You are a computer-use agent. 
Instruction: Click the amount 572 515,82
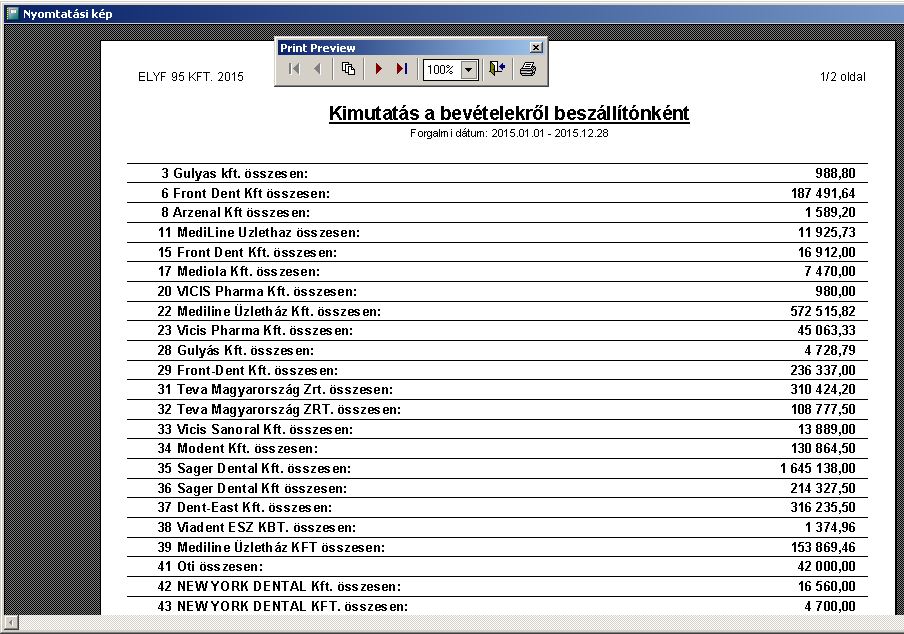click(823, 311)
